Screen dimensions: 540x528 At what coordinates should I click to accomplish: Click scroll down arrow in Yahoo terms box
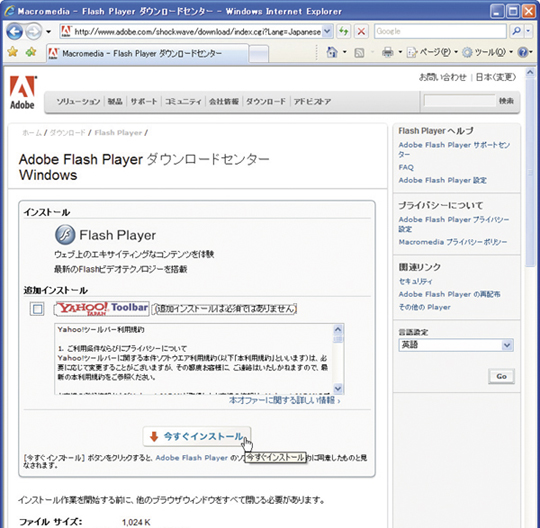tap(338, 389)
